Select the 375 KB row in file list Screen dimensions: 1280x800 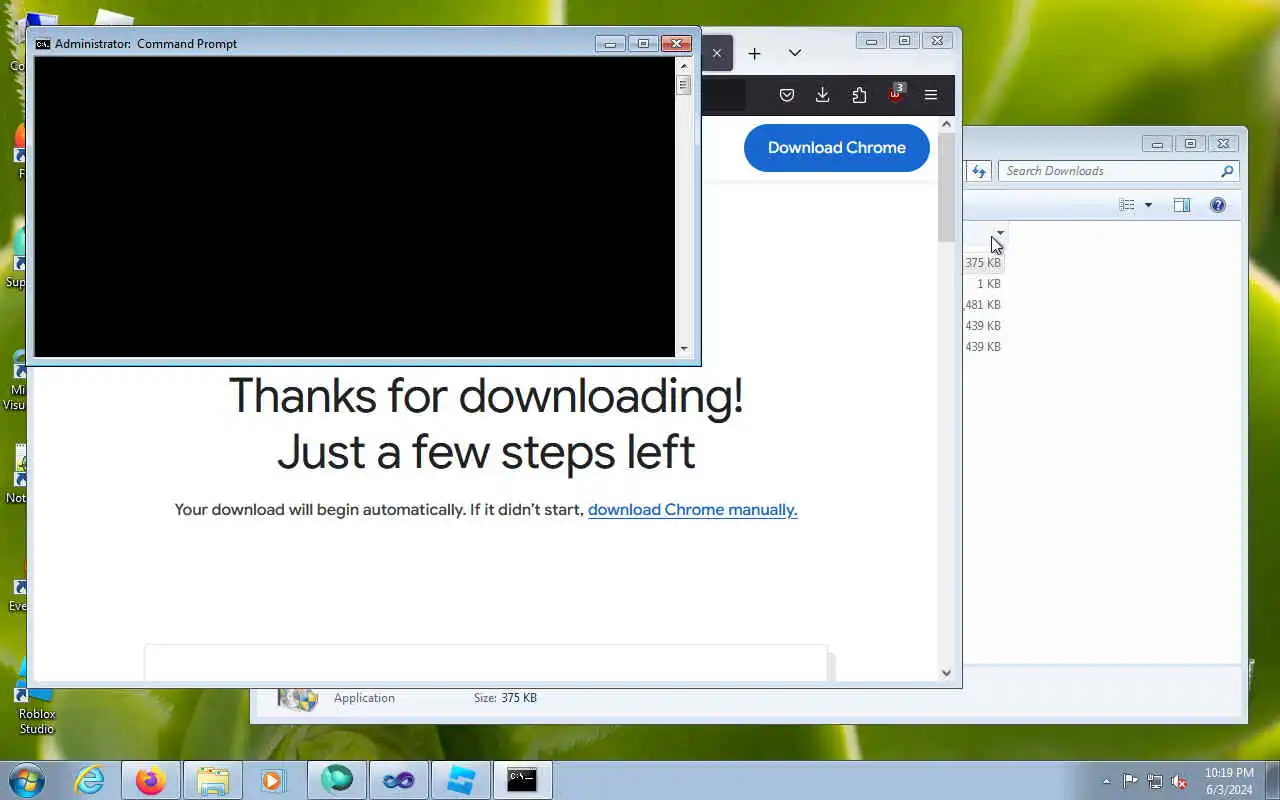[984, 262]
